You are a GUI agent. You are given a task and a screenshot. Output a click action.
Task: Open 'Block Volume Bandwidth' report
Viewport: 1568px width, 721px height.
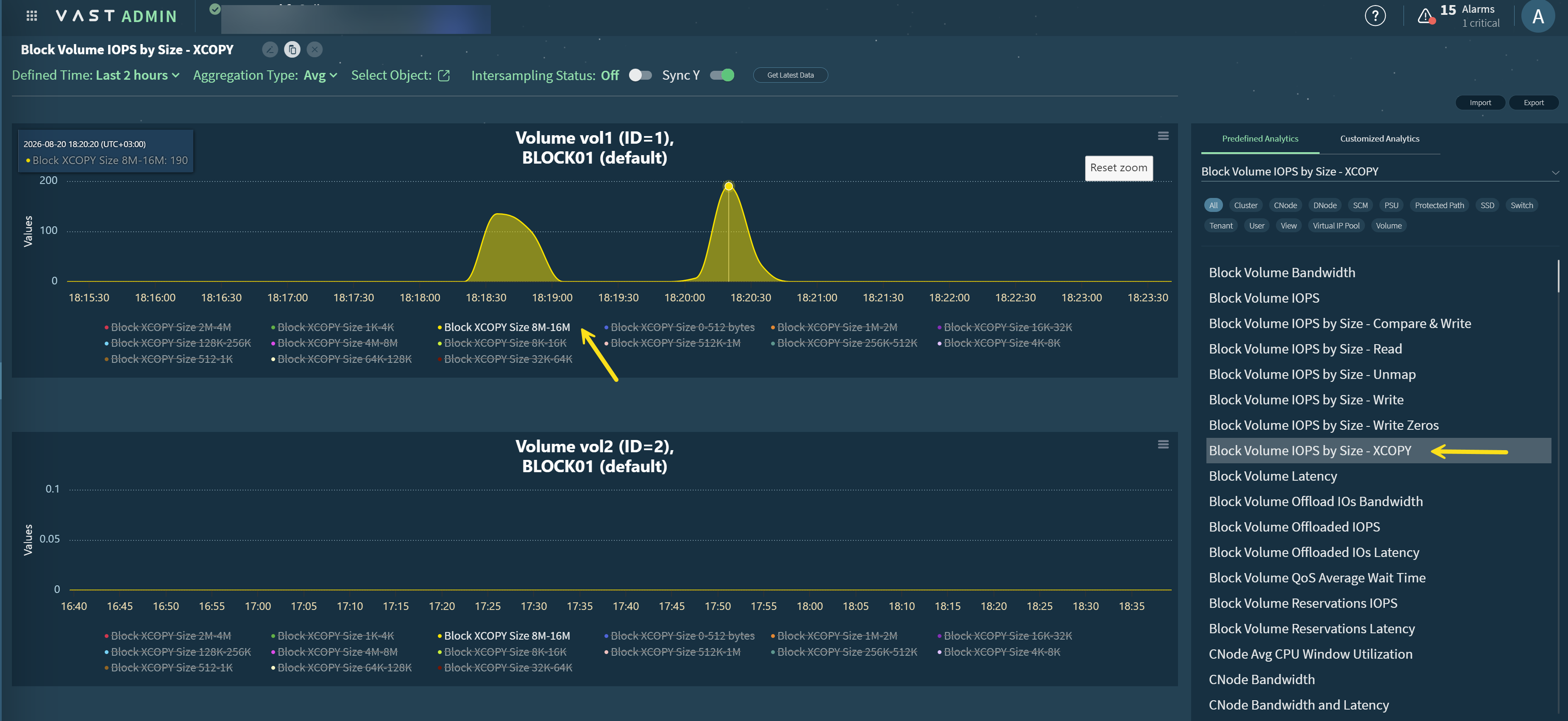point(1281,273)
